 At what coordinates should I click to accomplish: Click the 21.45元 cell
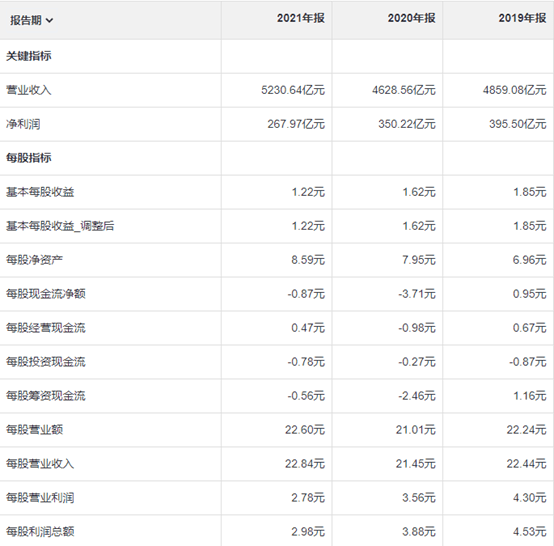(416, 463)
